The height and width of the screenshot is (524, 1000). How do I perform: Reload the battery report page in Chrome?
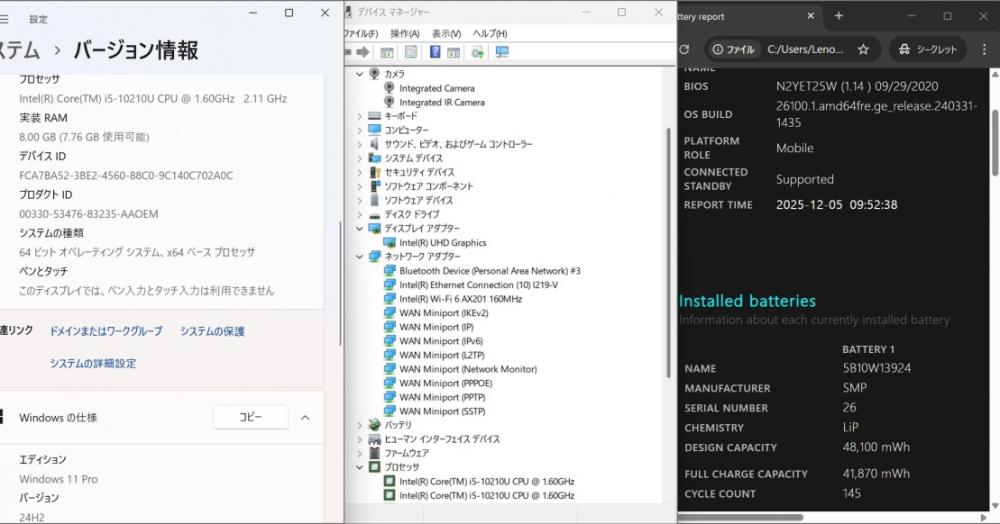(x=685, y=49)
